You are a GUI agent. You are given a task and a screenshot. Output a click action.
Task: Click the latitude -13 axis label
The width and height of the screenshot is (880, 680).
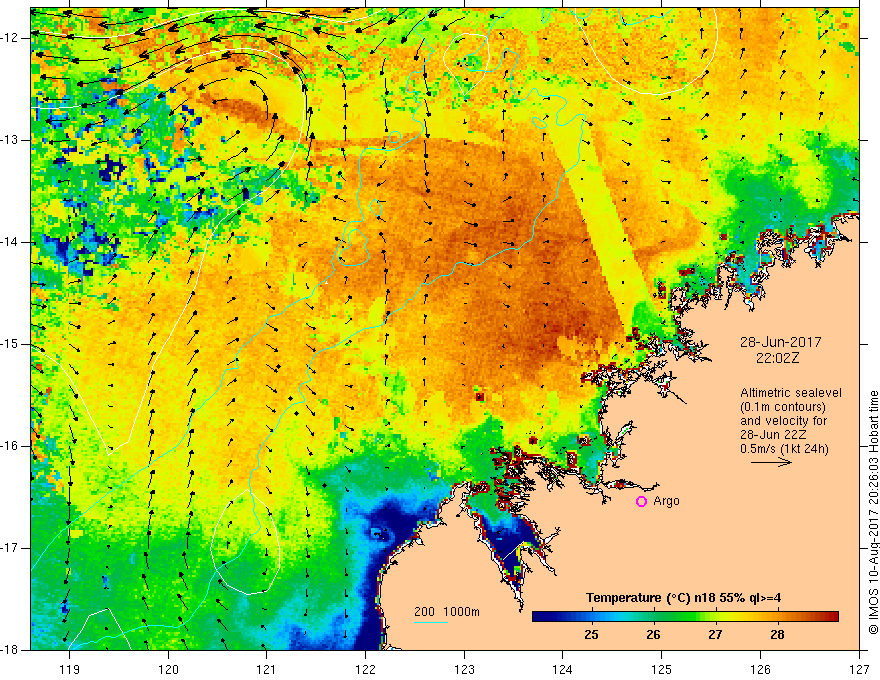[10, 140]
